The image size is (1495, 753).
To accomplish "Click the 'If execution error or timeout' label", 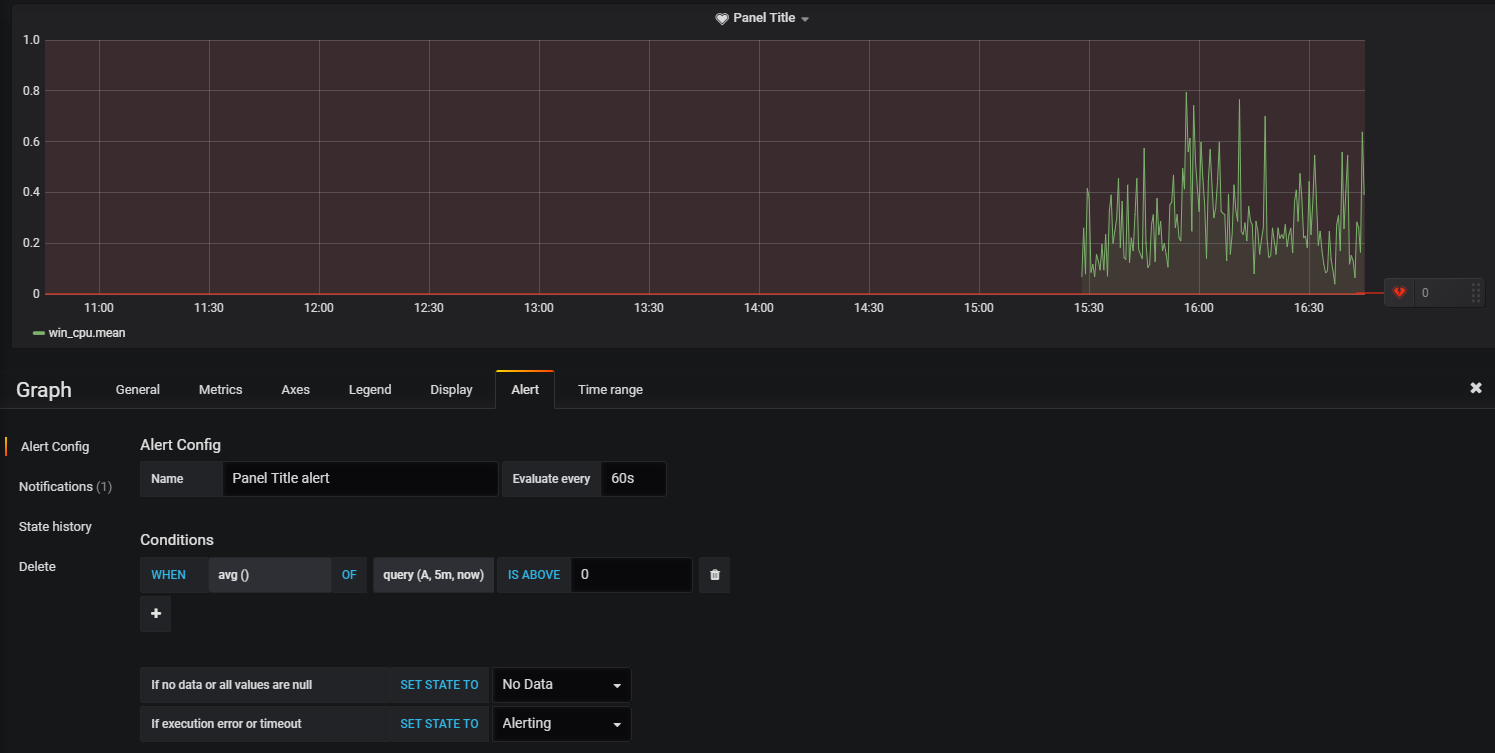I will pyautogui.click(x=226, y=724).
